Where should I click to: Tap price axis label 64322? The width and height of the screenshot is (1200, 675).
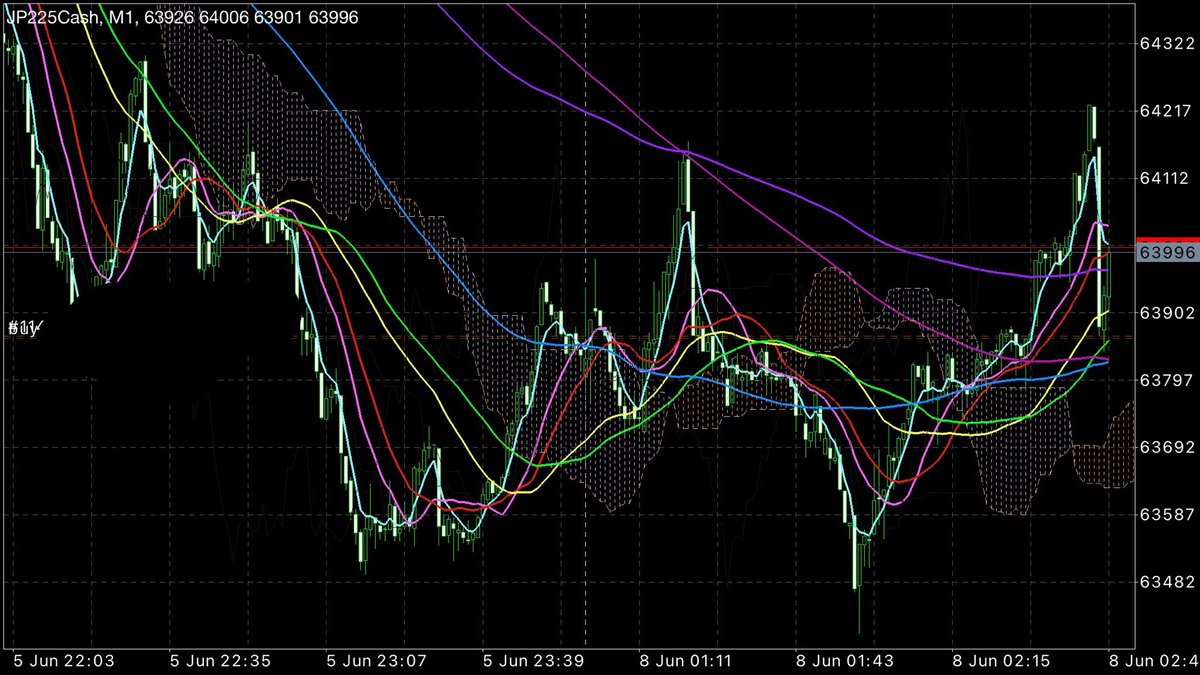tap(1167, 44)
